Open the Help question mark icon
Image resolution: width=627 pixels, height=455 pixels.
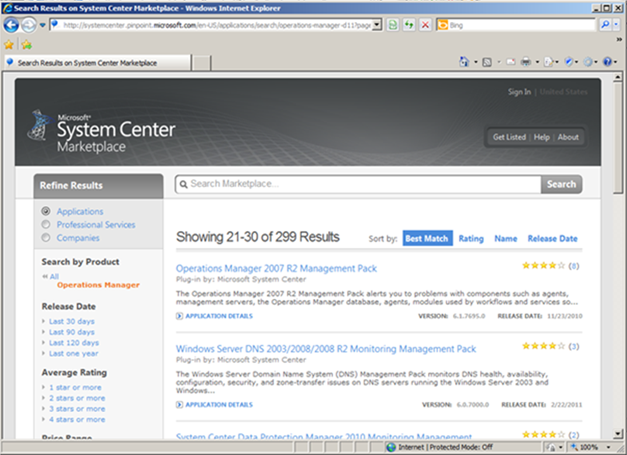[x=607, y=62]
